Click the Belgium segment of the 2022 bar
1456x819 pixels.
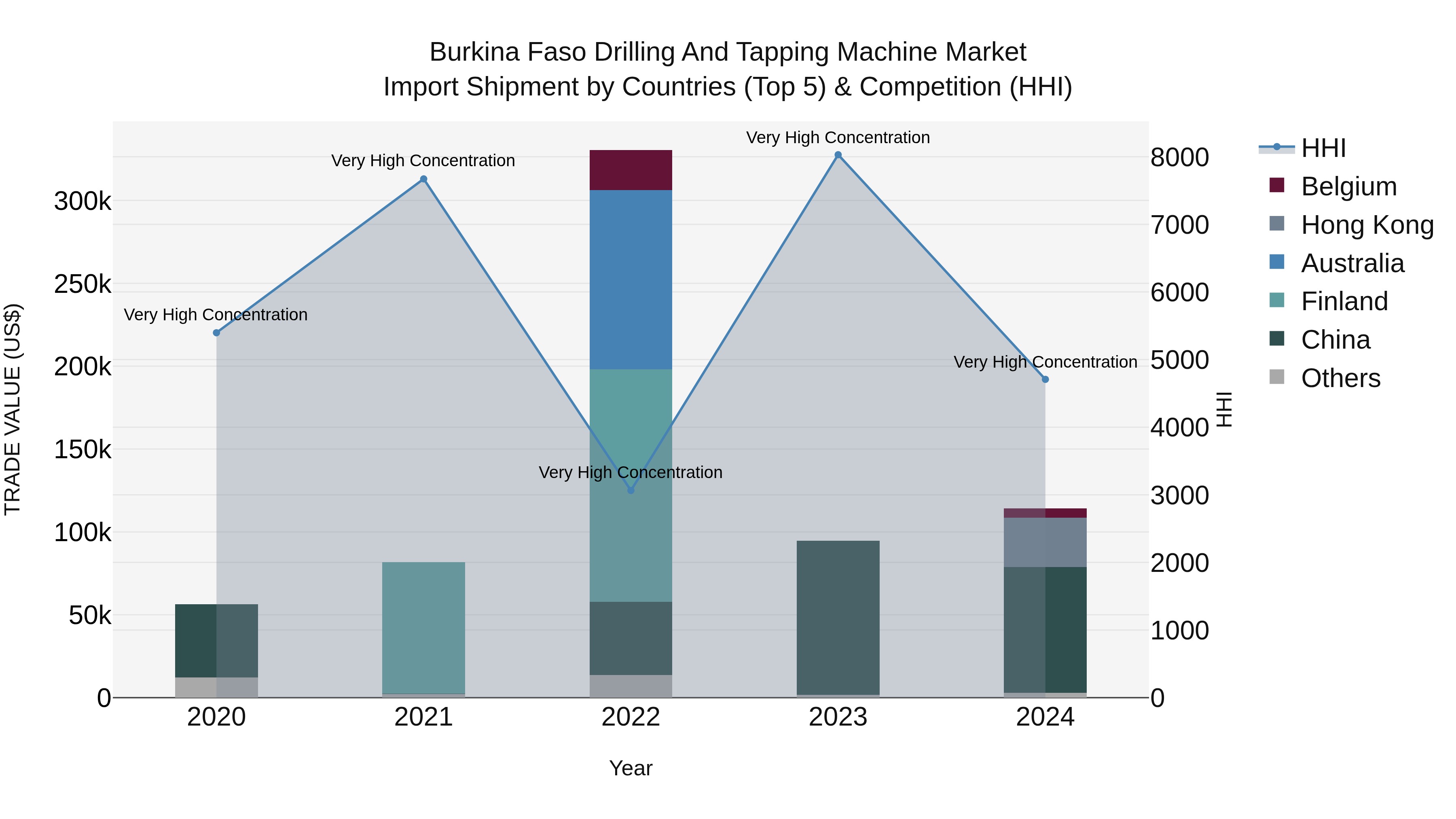click(631, 170)
